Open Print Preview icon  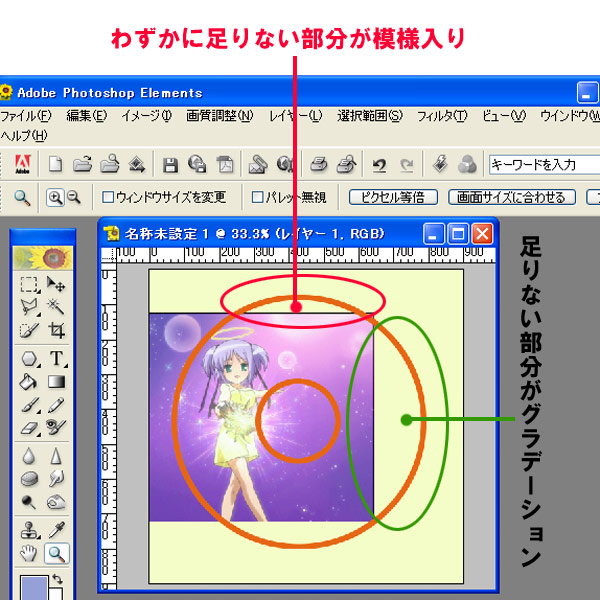pos(347,164)
